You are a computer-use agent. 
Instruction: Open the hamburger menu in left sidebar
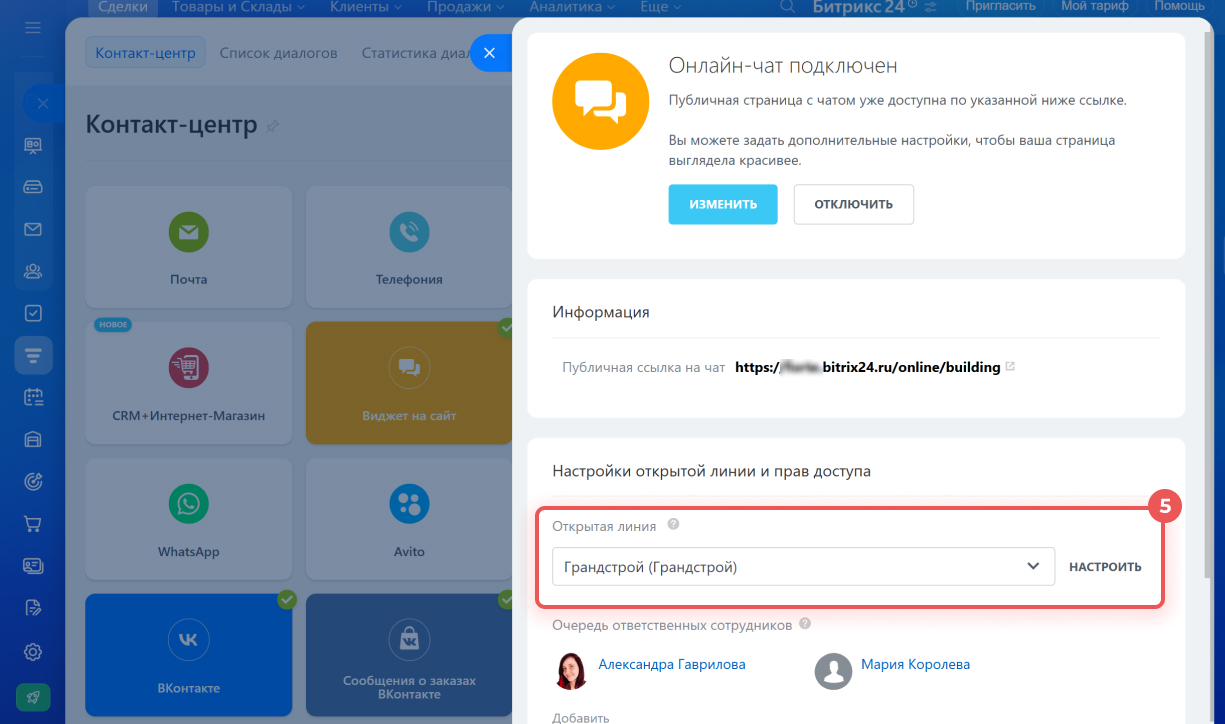[x=33, y=28]
